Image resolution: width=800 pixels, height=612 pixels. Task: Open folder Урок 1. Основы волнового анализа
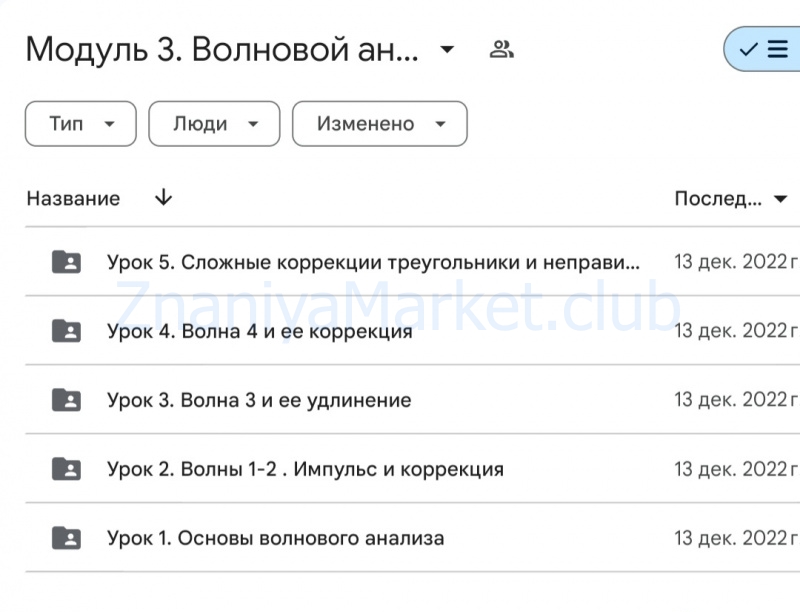(276, 537)
